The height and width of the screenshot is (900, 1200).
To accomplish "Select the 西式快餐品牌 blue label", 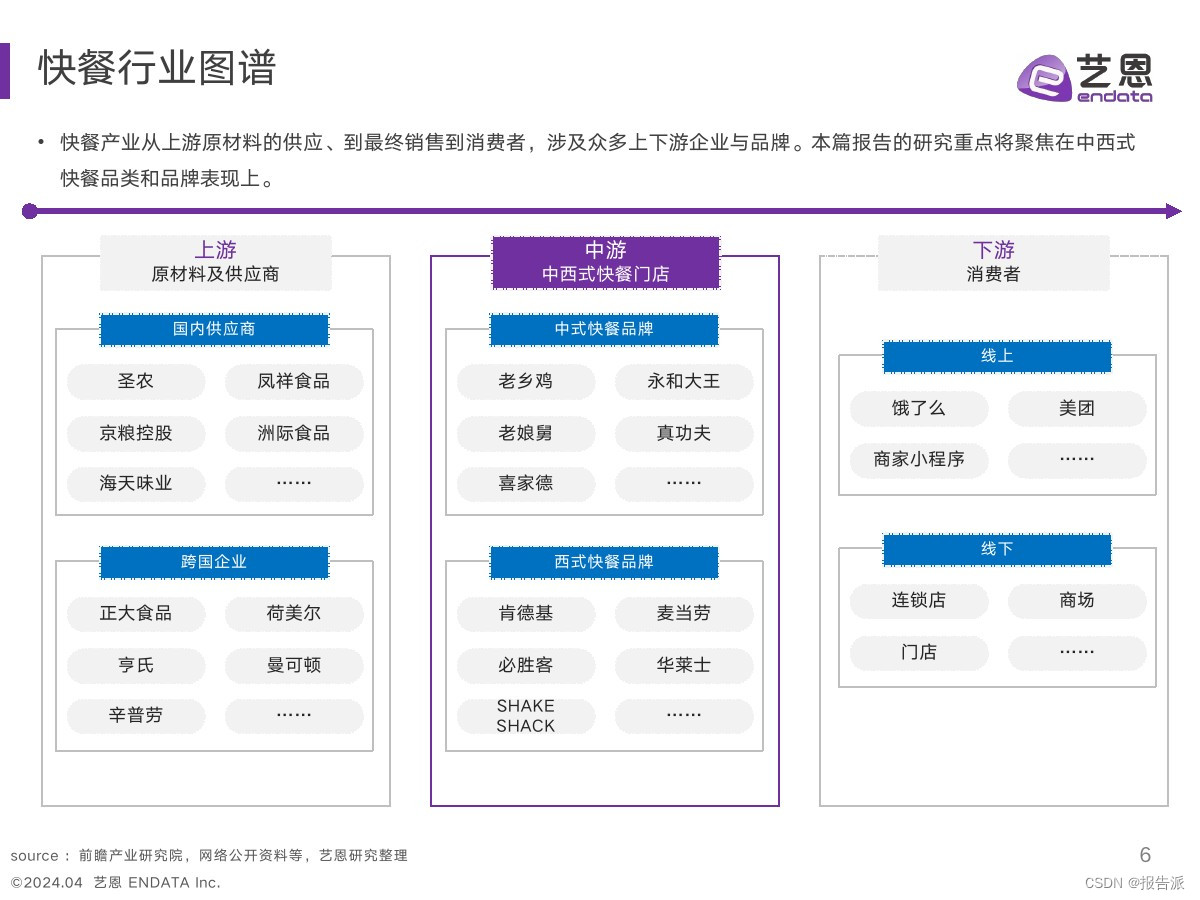I will click(604, 562).
